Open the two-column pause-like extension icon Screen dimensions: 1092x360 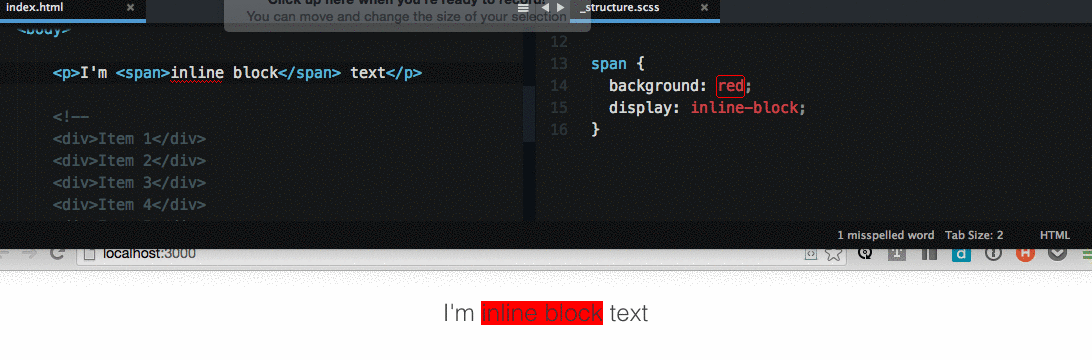pos(930,254)
